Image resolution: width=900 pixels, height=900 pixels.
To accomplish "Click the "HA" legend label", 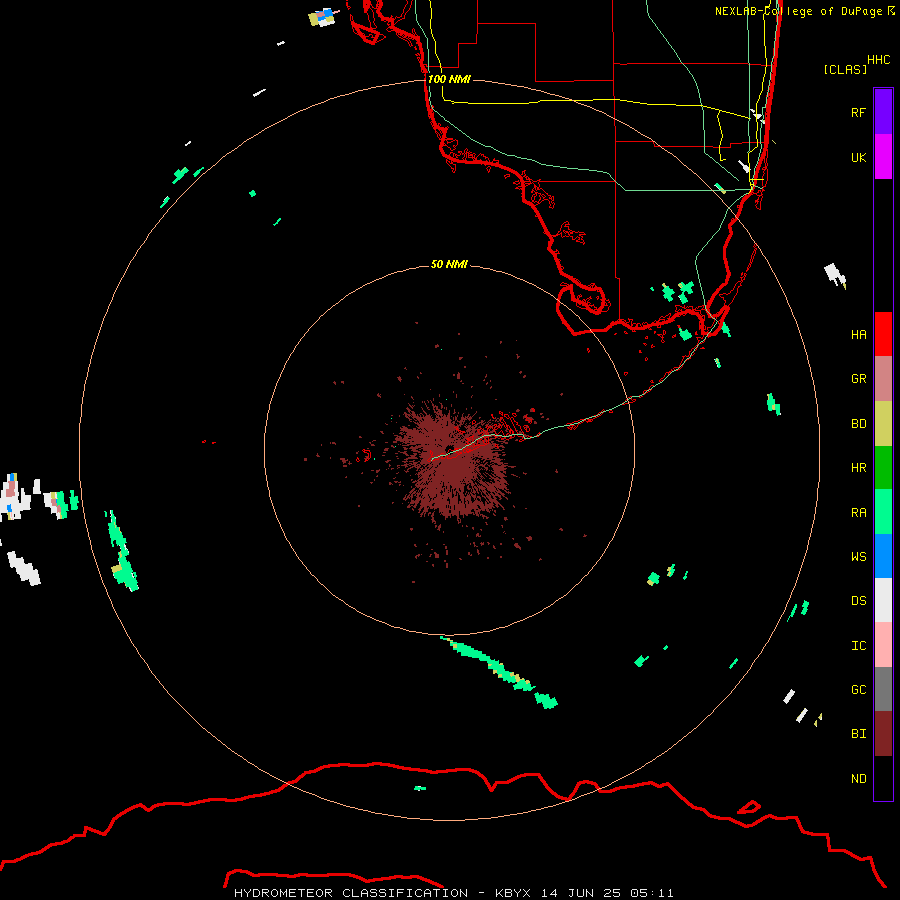I will coord(858,334).
